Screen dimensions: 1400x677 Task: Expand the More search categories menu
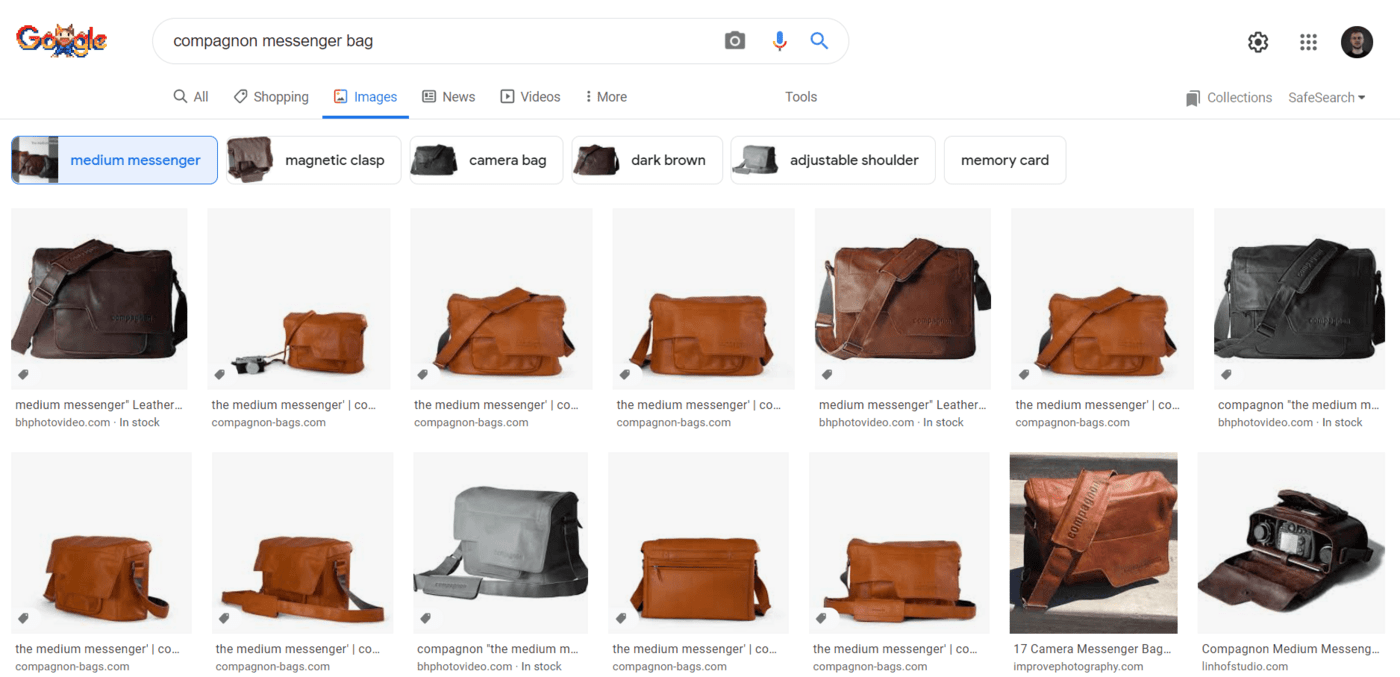(606, 97)
